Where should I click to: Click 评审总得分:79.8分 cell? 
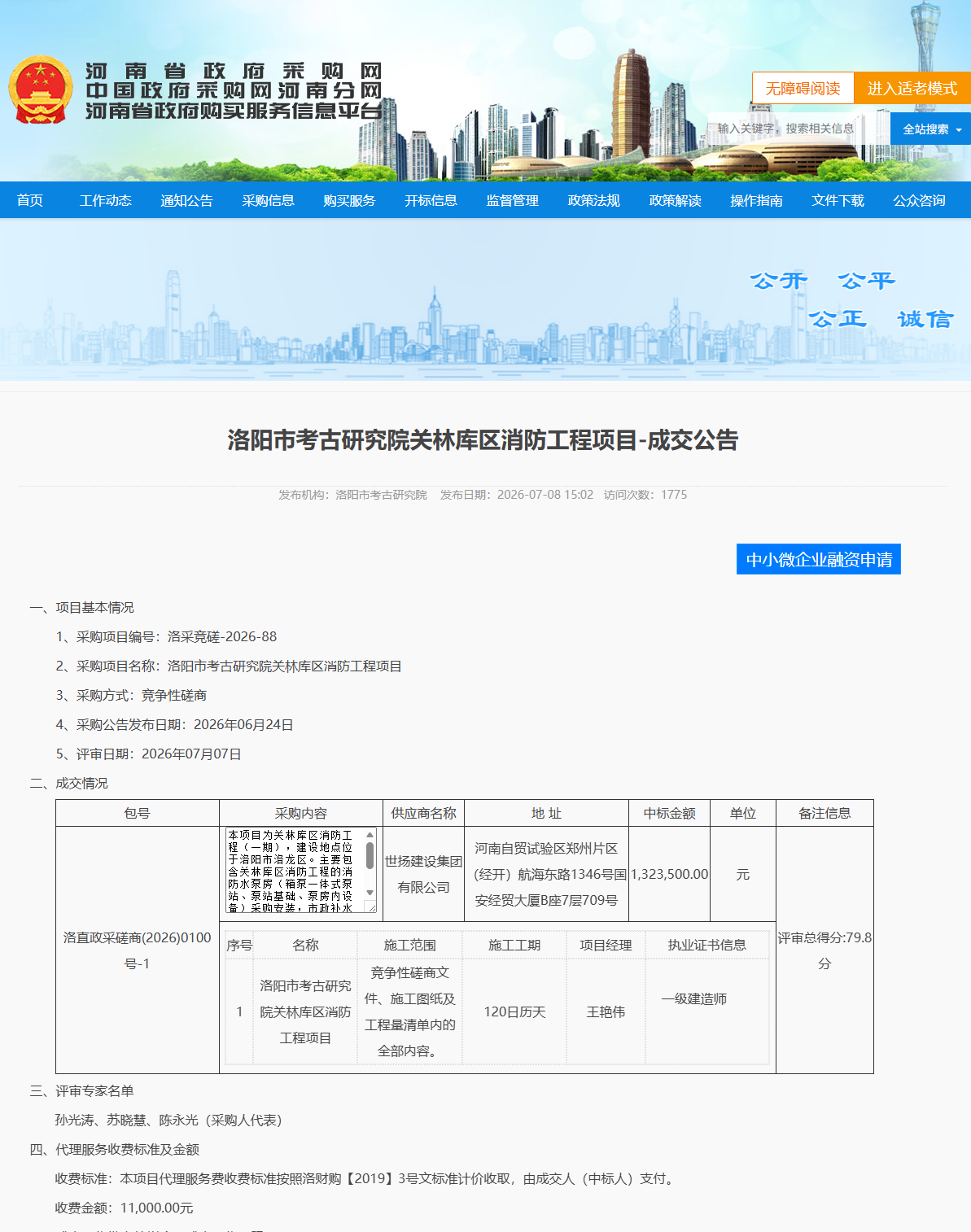(x=824, y=950)
